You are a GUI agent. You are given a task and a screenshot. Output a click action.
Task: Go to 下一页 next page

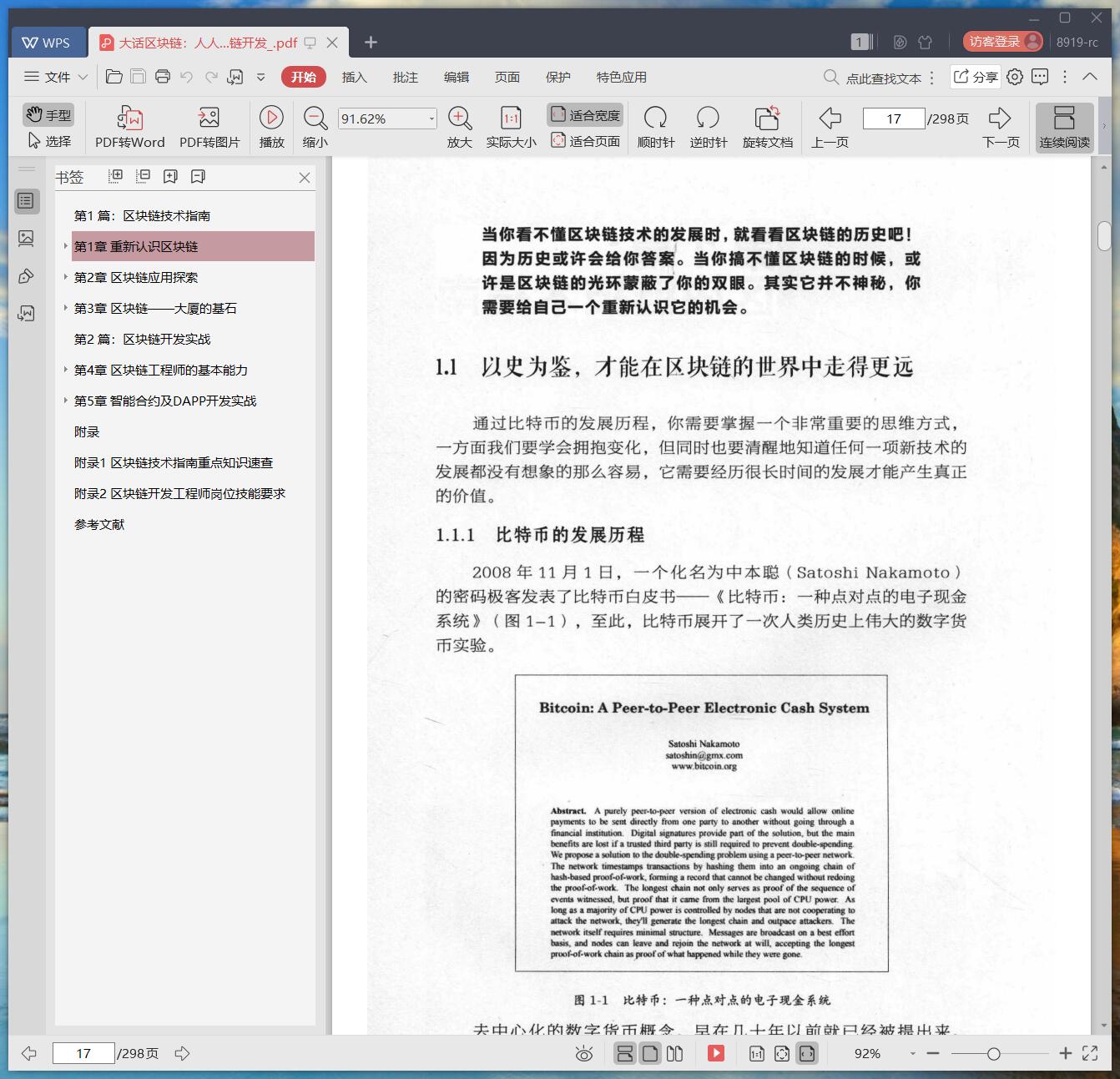pyautogui.click(x=1001, y=127)
